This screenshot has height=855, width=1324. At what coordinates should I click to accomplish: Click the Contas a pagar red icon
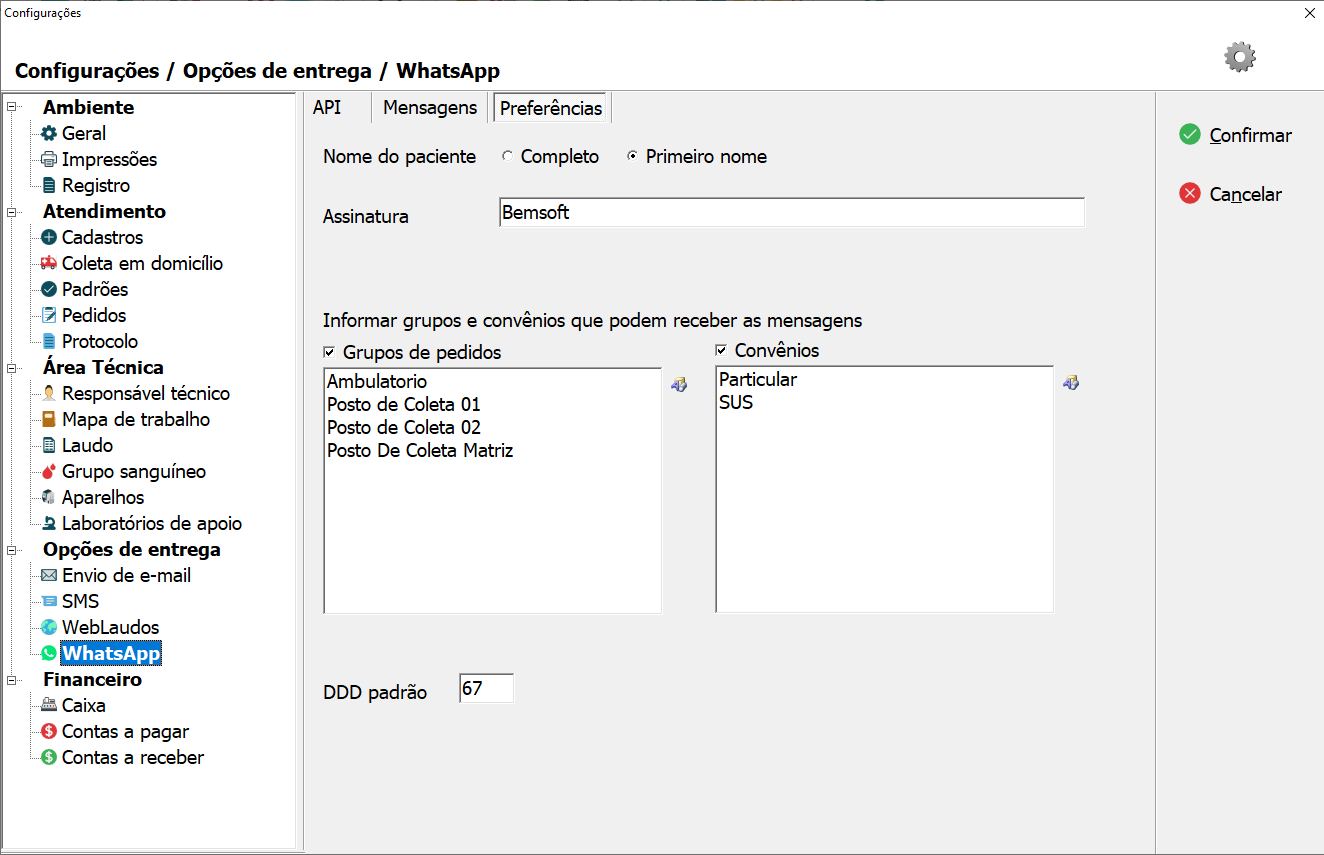[49, 731]
